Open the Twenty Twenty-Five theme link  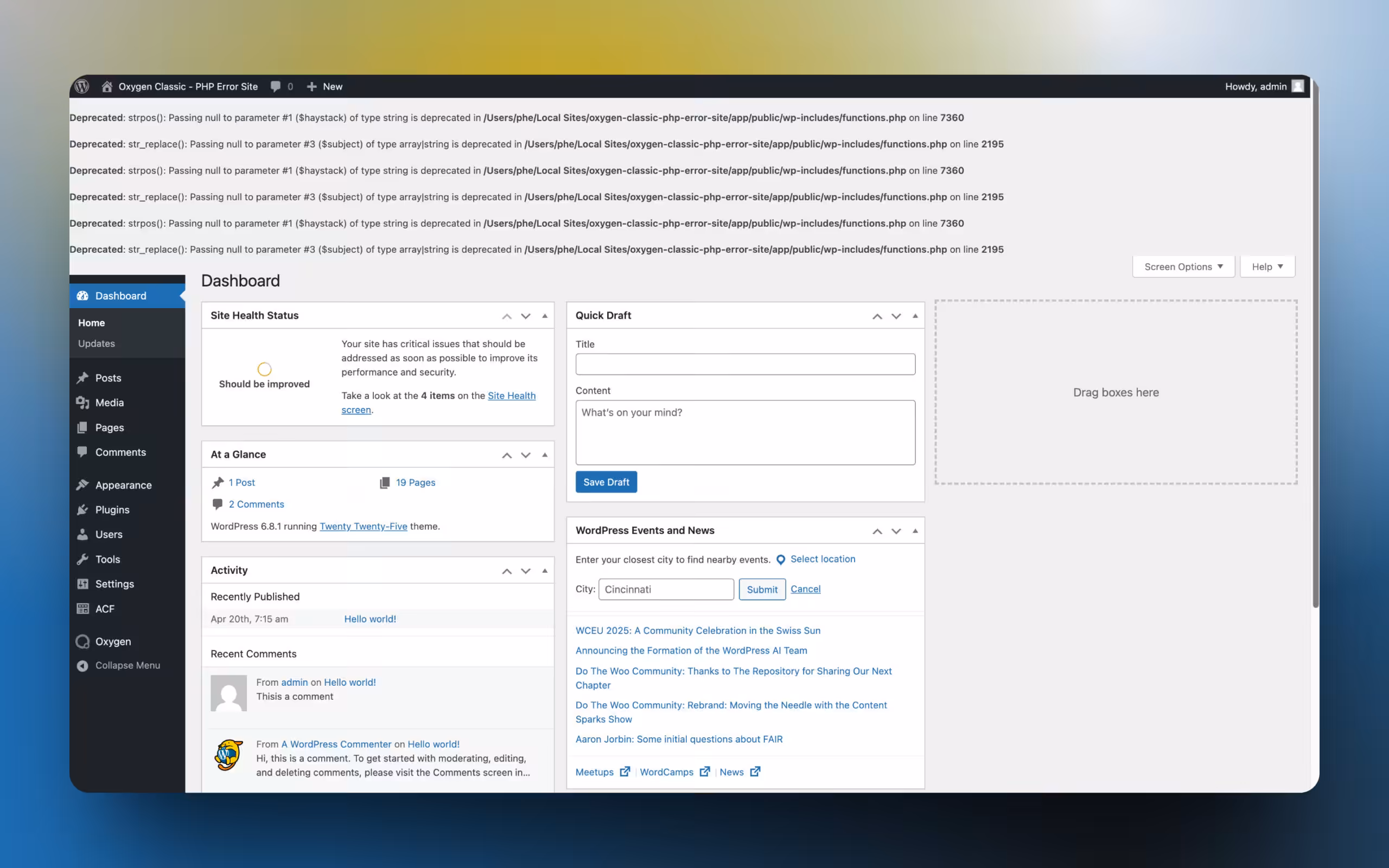tap(364, 526)
